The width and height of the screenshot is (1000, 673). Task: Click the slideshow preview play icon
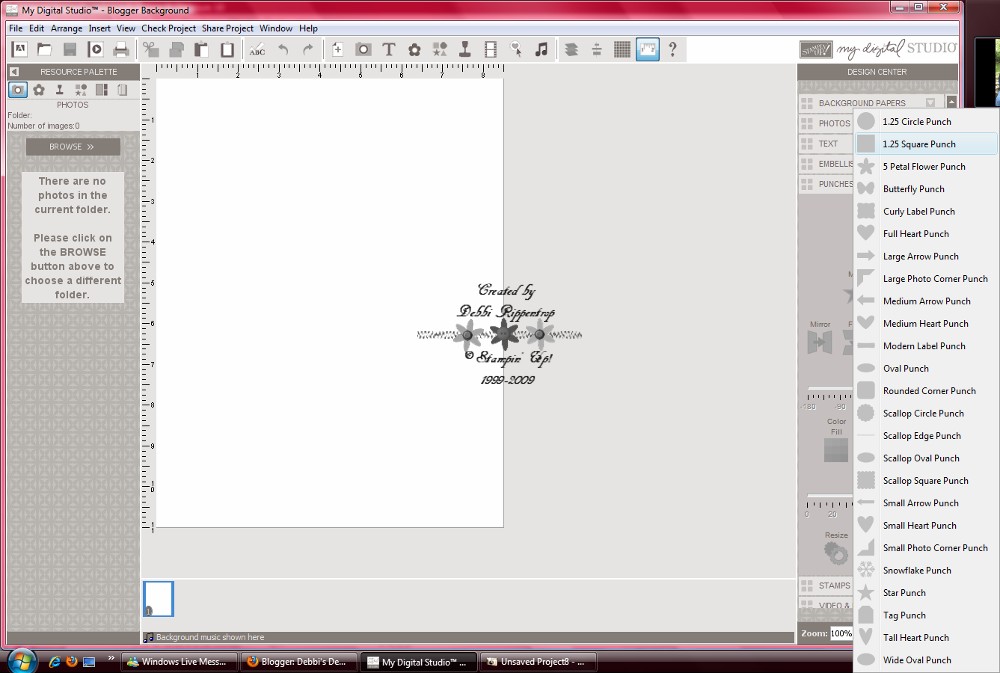pyautogui.click(x=96, y=49)
